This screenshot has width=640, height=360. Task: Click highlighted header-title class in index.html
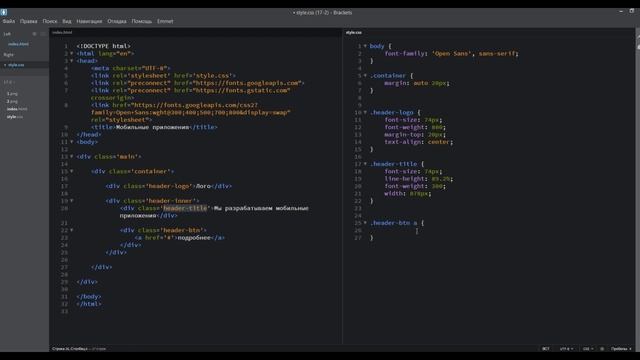click(185, 208)
